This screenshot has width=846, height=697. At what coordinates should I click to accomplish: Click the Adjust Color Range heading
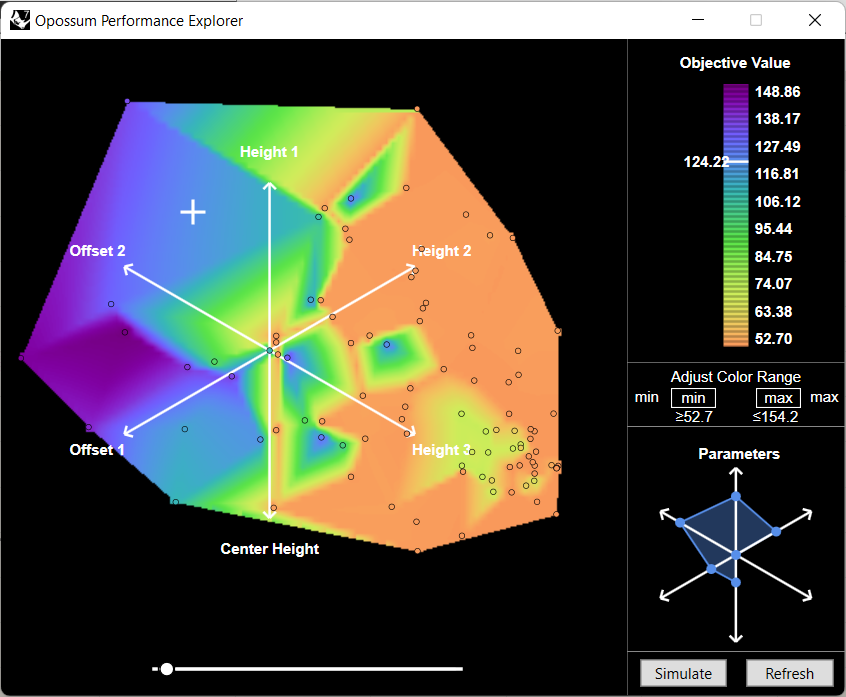735,377
